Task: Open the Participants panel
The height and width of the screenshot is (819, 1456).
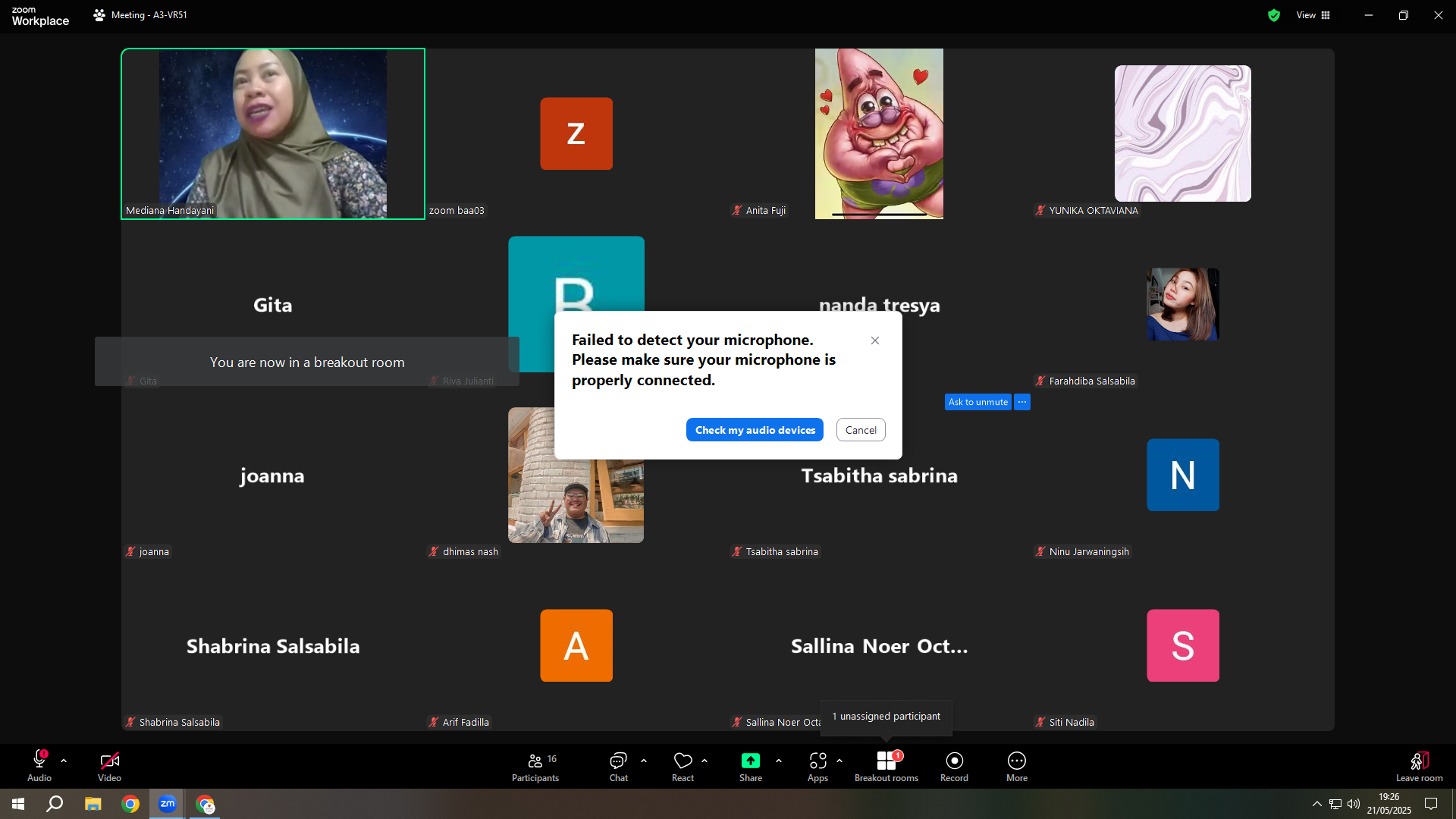Action: tap(535, 766)
